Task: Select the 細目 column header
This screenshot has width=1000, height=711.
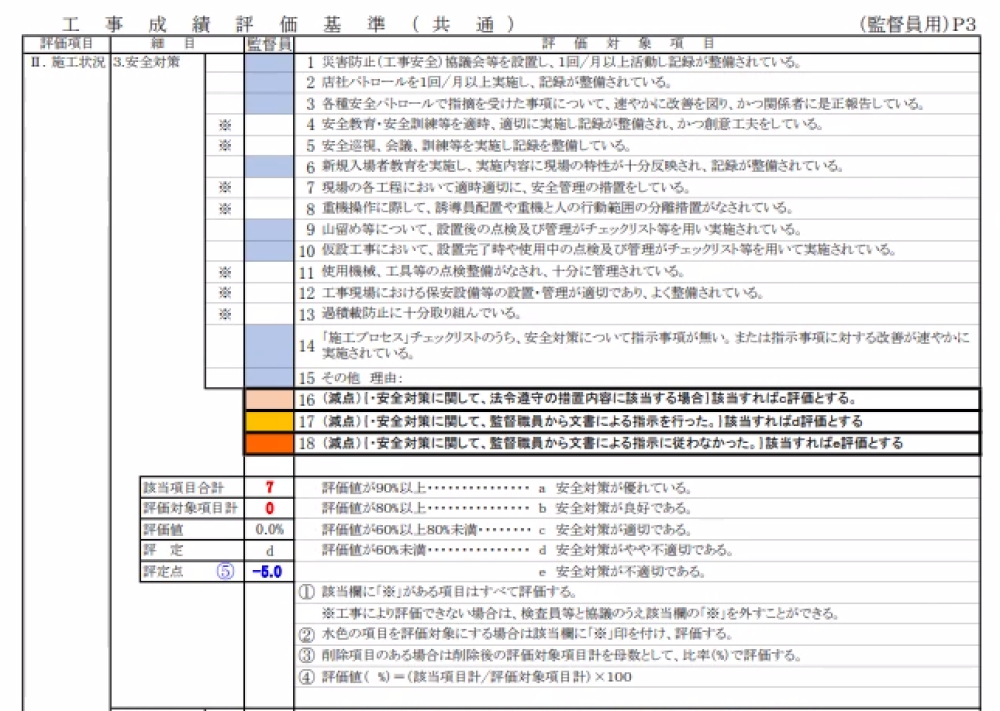Action: pyautogui.click(x=172, y=43)
